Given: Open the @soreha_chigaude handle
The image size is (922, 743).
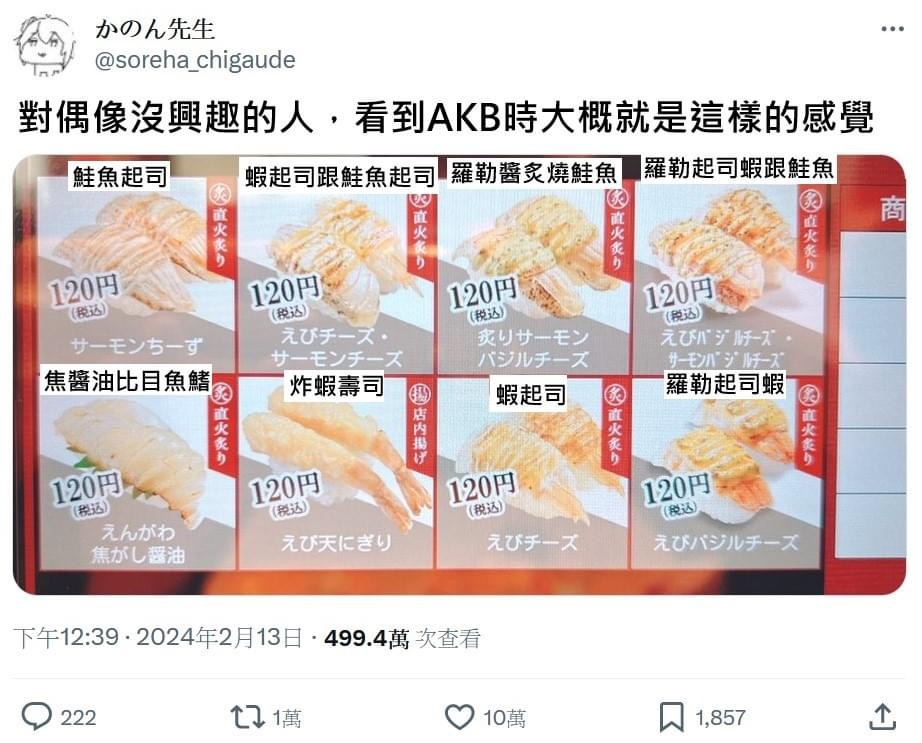Looking at the screenshot, I should [x=195, y=60].
